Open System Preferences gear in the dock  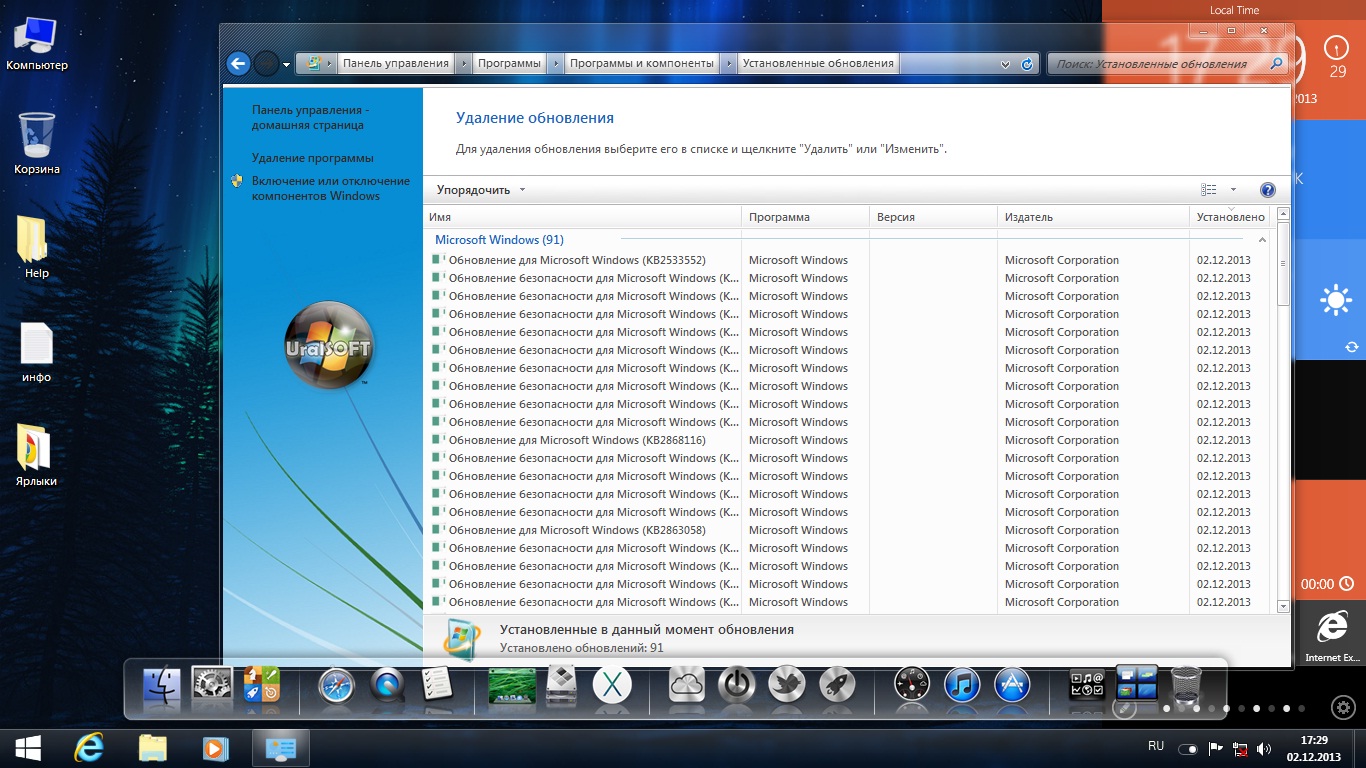pyautogui.click(x=211, y=686)
